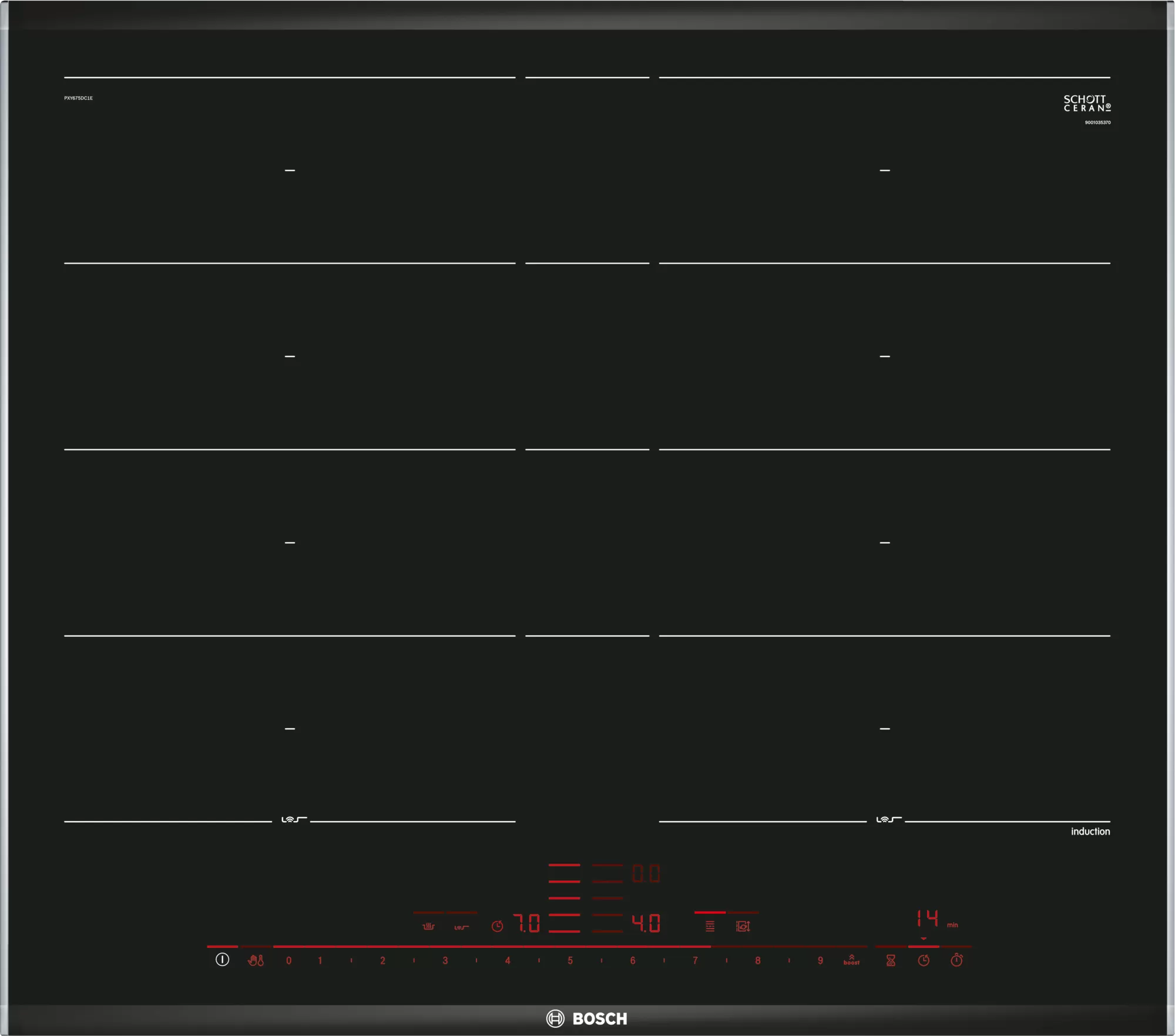Set power level 0 to turn zone off
The width and height of the screenshot is (1175, 1036).
pyautogui.click(x=288, y=961)
